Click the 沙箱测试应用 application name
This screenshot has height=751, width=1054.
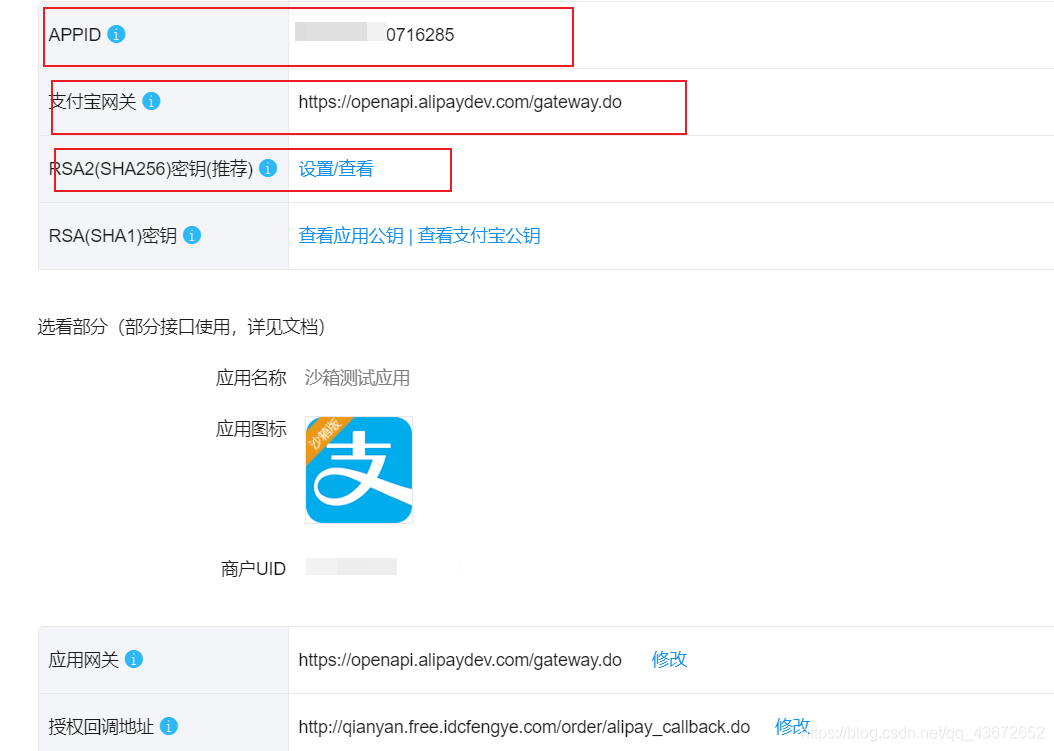[x=357, y=378]
